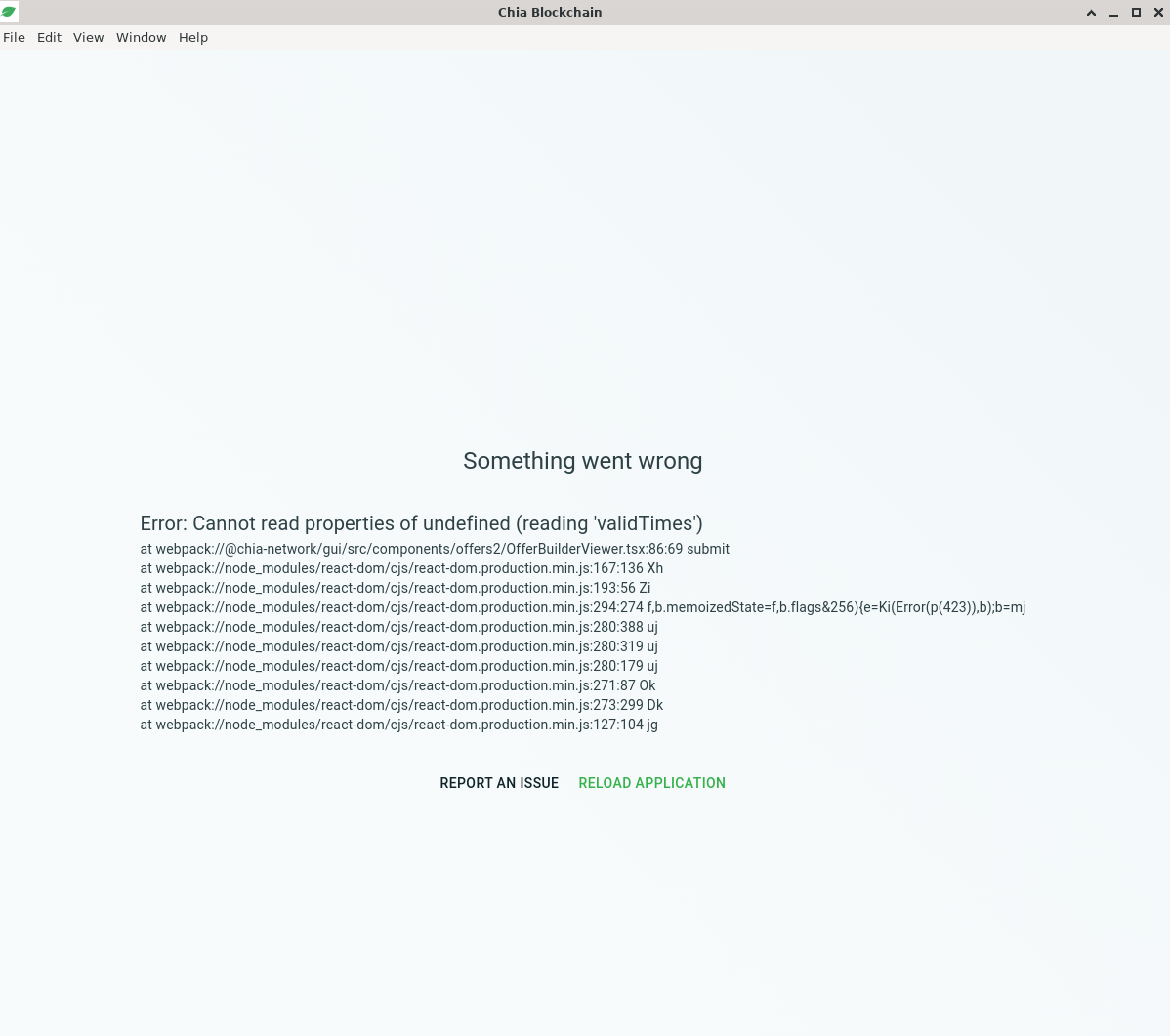The height and width of the screenshot is (1036, 1170).
Task: Click the final stack line ending in '127:104 jg'
Action: 398,725
